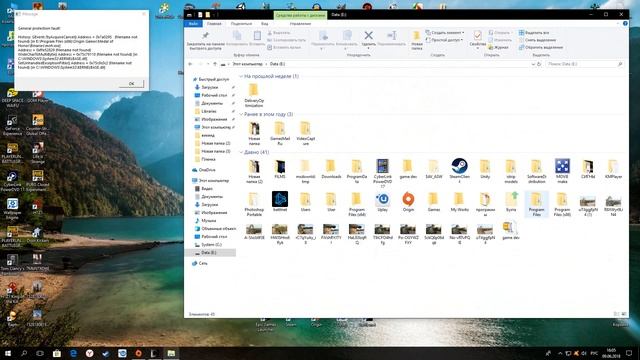Select "Музыка" in the navigation pane
The width and height of the screenshot is (640, 360).
tap(206, 220)
